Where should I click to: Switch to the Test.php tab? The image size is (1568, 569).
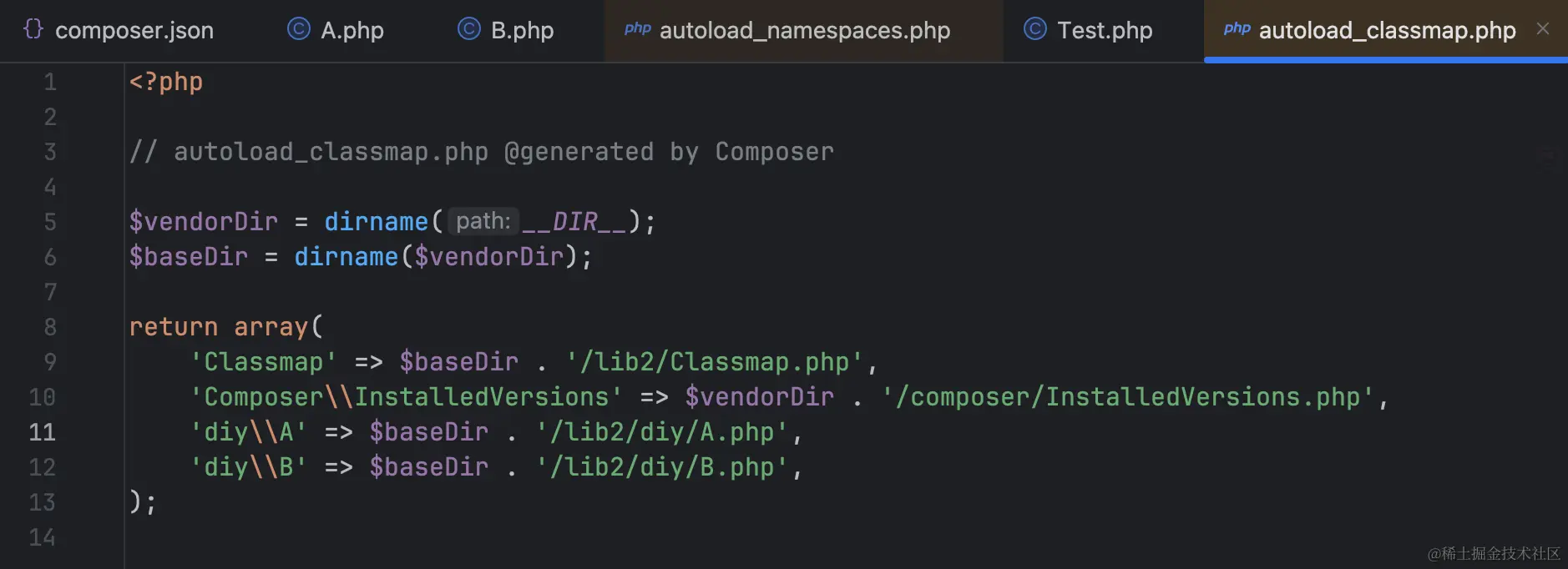(1104, 30)
